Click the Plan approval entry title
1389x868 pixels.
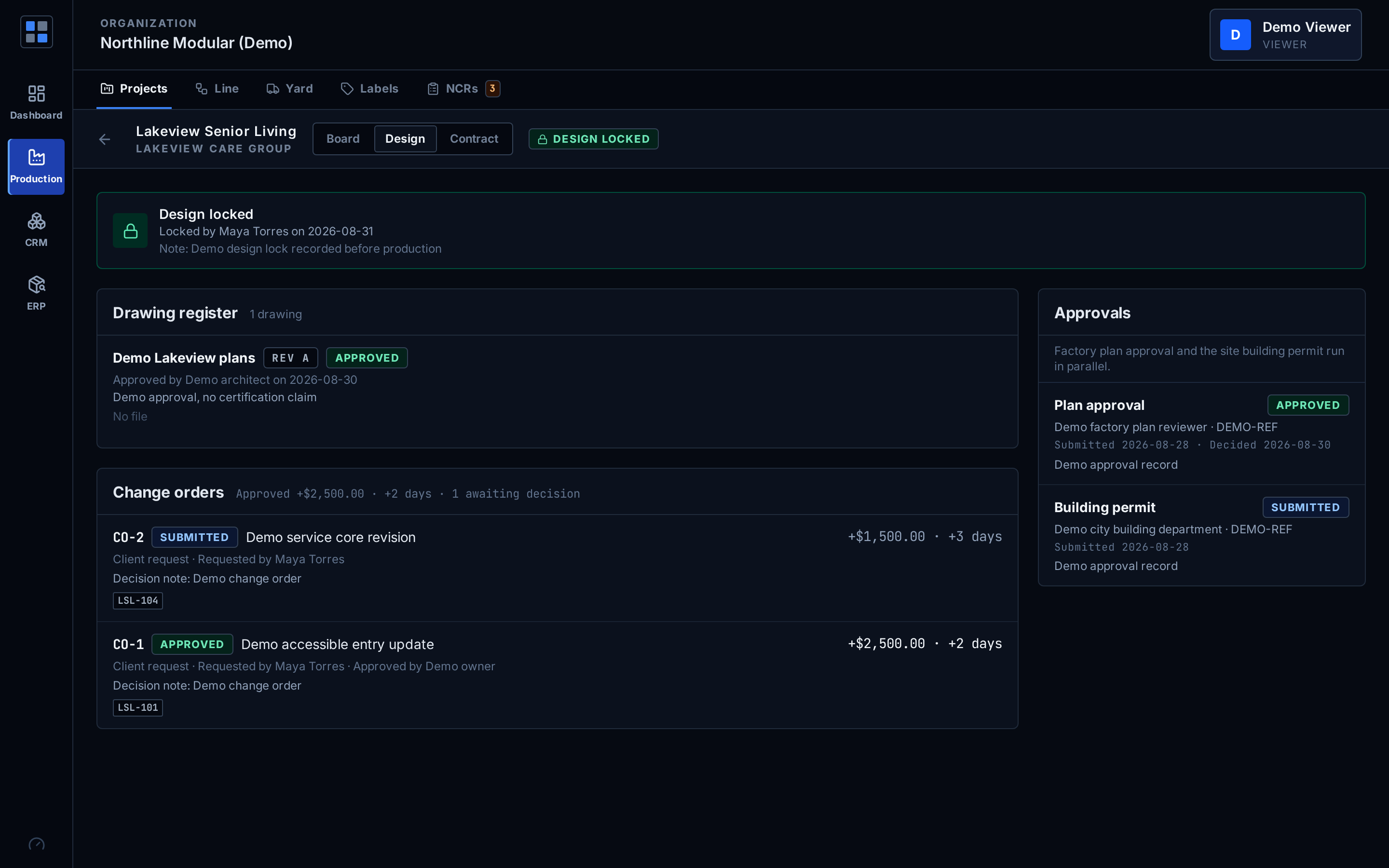1099,405
